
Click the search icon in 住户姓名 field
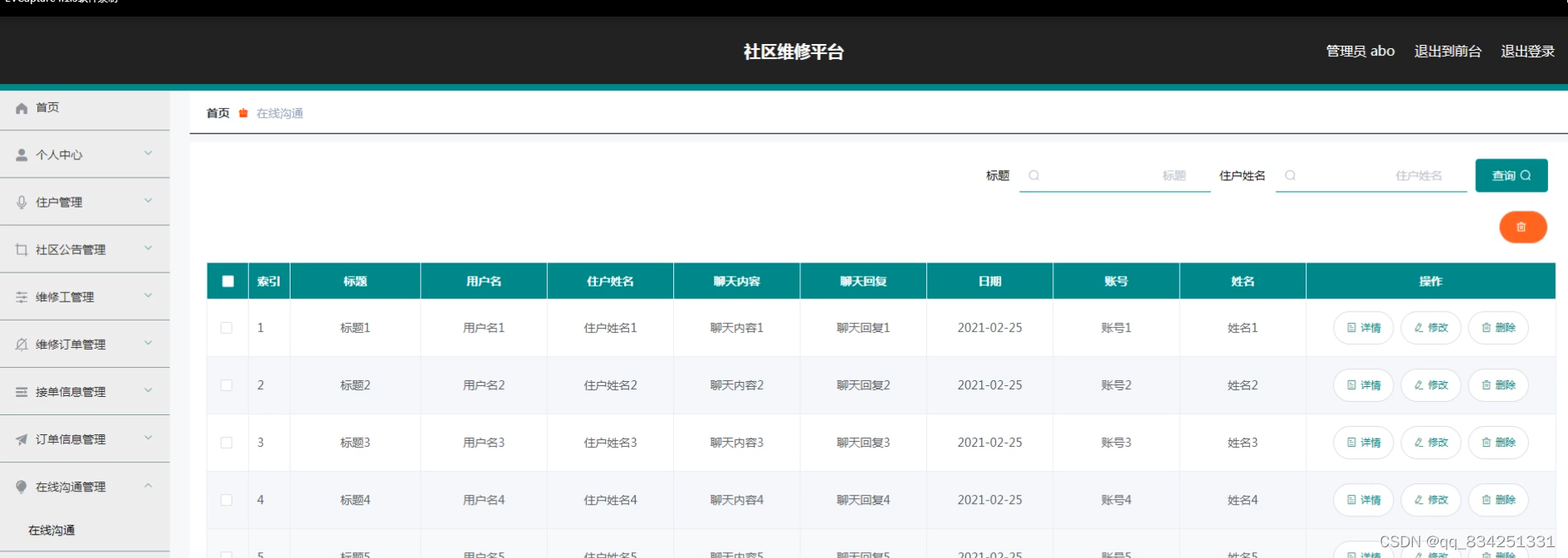(1290, 175)
